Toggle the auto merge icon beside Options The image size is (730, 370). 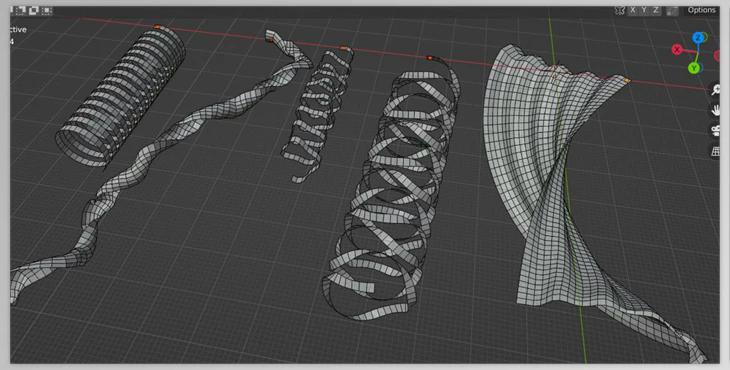pyautogui.click(x=672, y=11)
